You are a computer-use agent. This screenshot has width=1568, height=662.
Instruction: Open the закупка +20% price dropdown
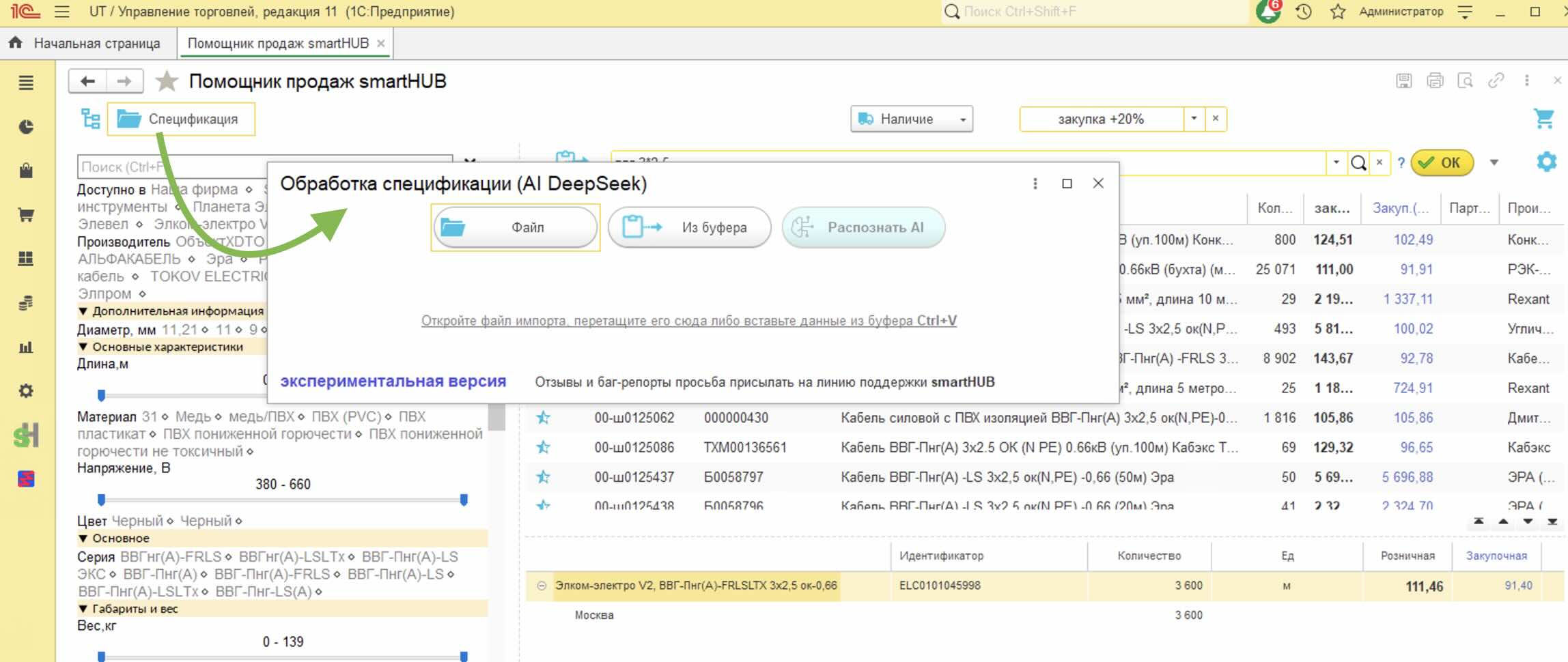[x=1194, y=119]
